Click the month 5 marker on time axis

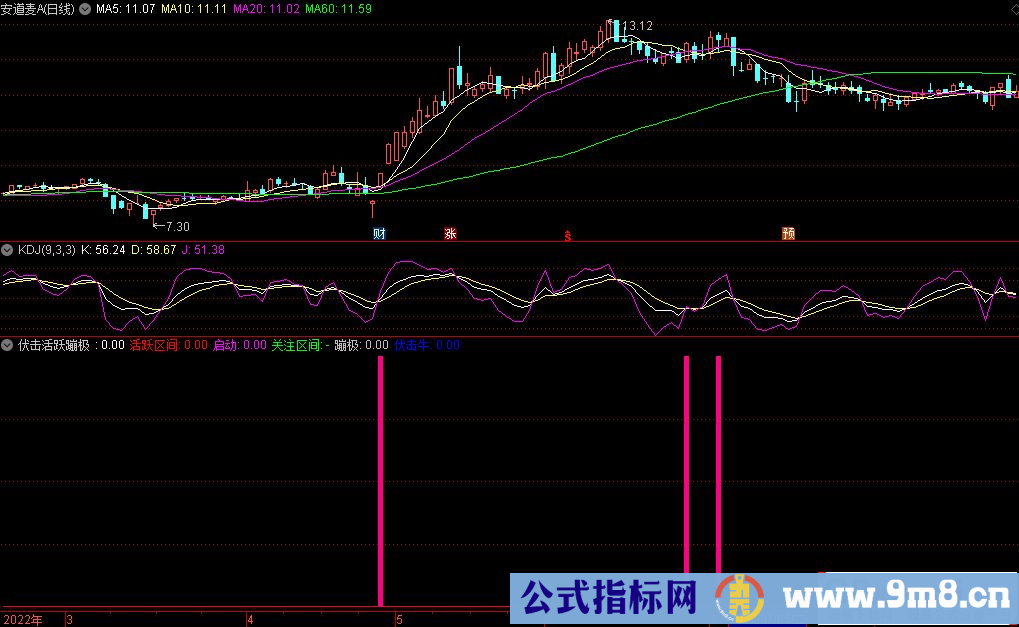(400, 620)
